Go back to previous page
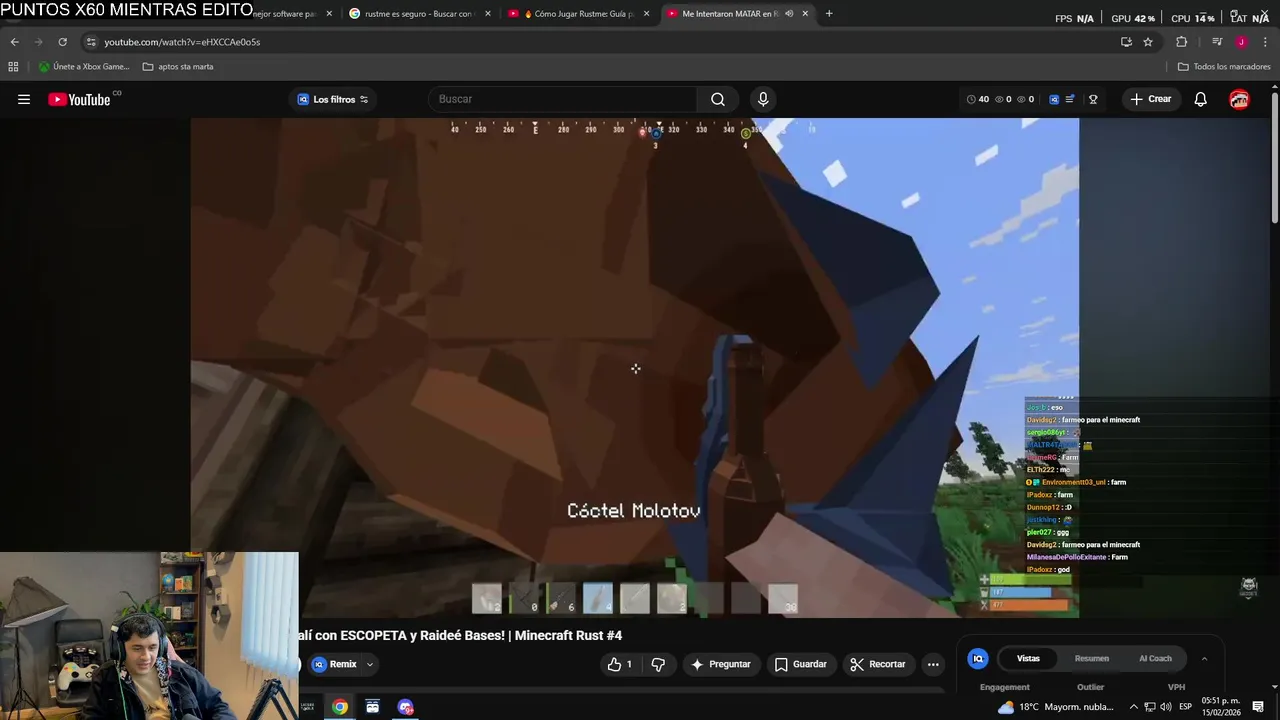Viewport: 1280px width, 720px height. pyautogui.click(x=14, y=42)
